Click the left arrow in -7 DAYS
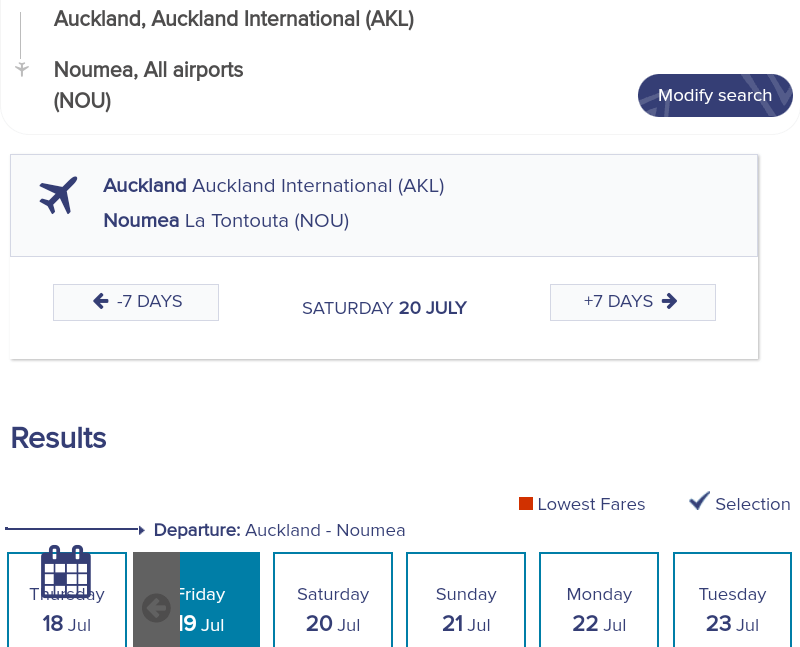 pyautogui.click(x=101, y=301)
